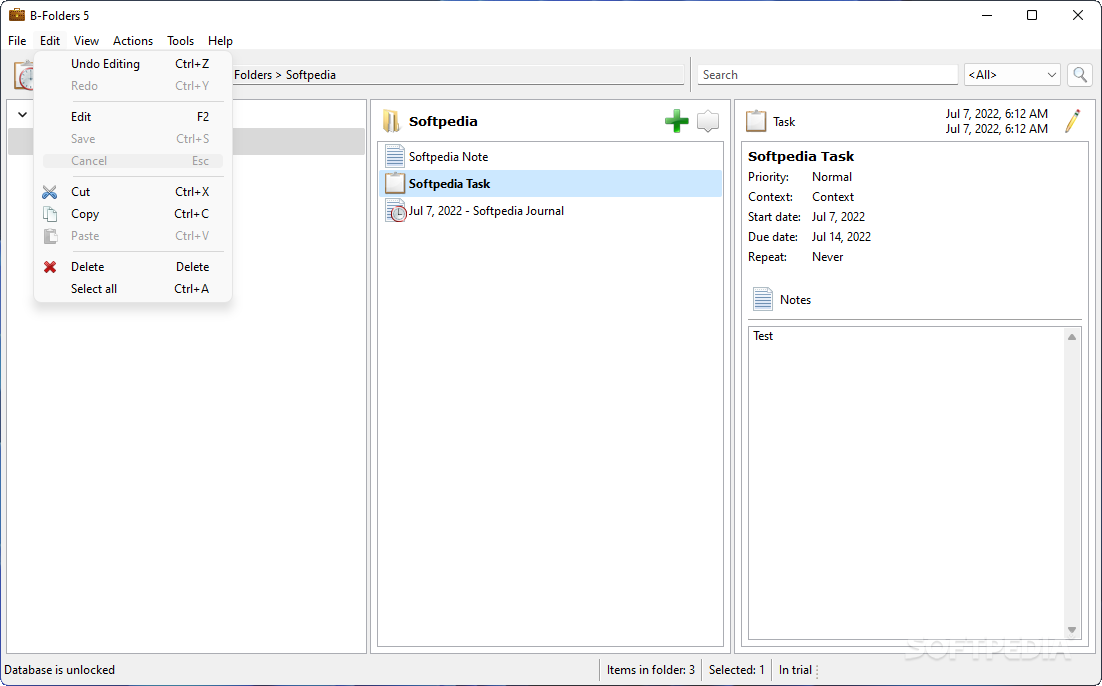Open the <All> filter dropdown
Screen dimensions: 1102x686
(1012, 75)
